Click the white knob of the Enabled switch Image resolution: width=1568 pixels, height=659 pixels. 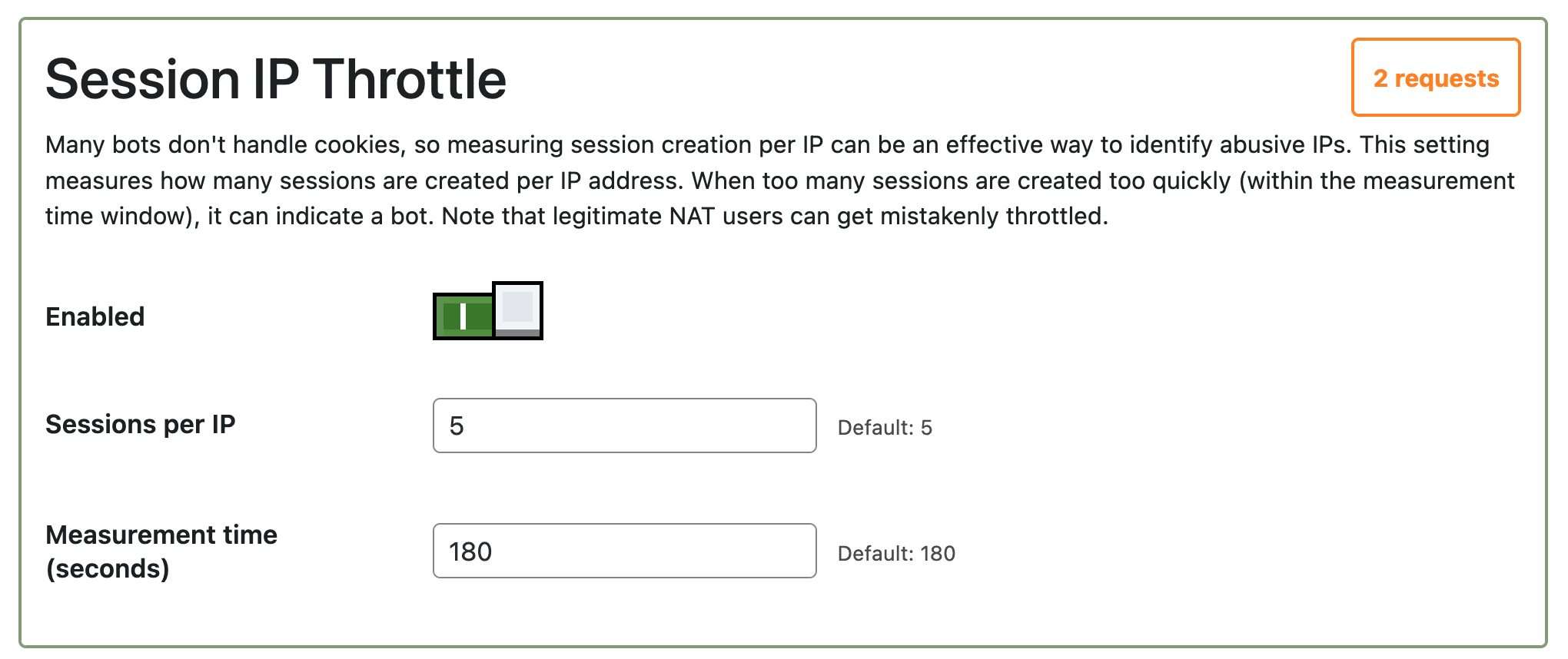coord(518,309)
